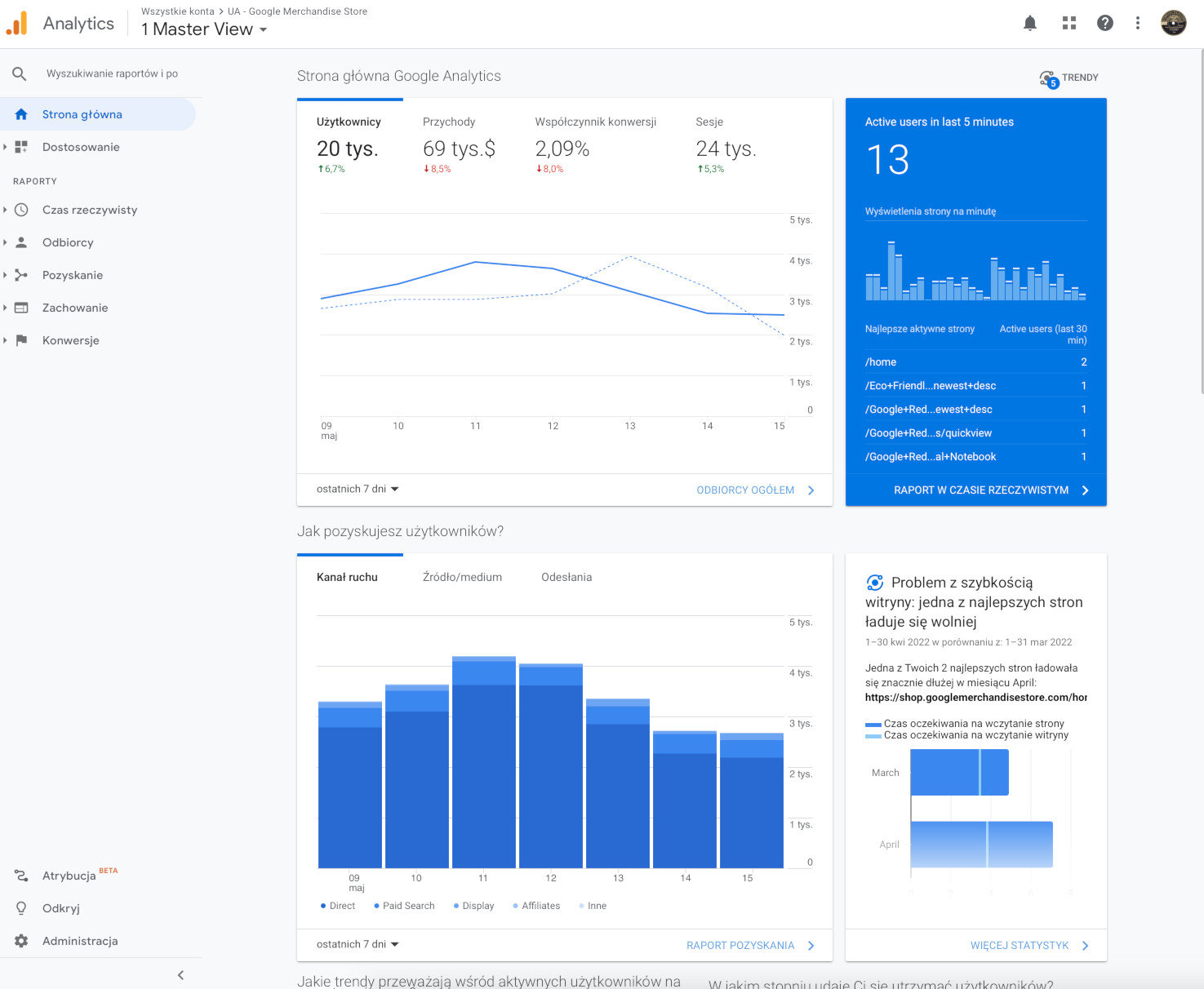
Task: Expand the Dostosowanie section arrow
Action: coord(5,147)
